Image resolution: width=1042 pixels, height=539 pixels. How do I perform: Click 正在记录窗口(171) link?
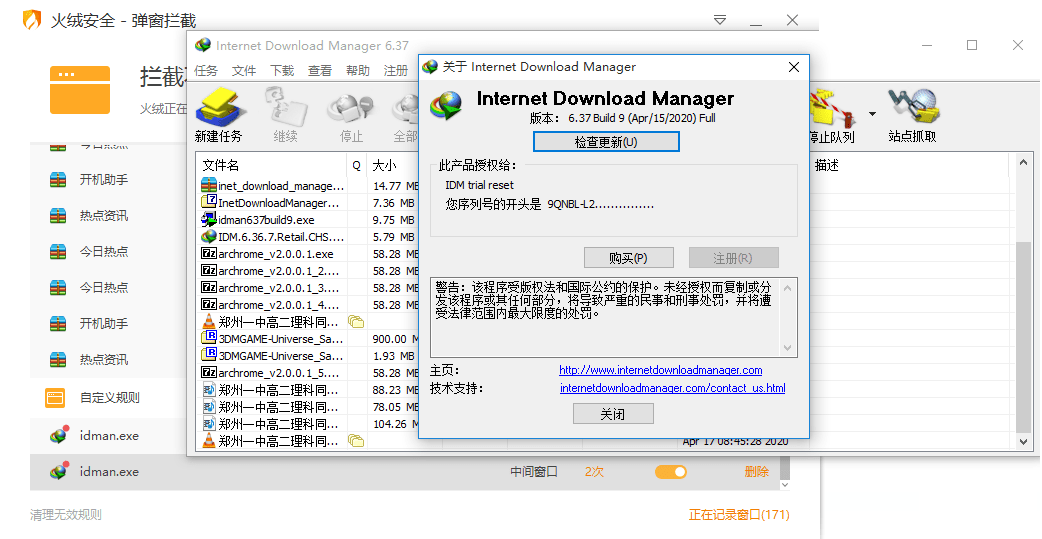click(739, 514)
